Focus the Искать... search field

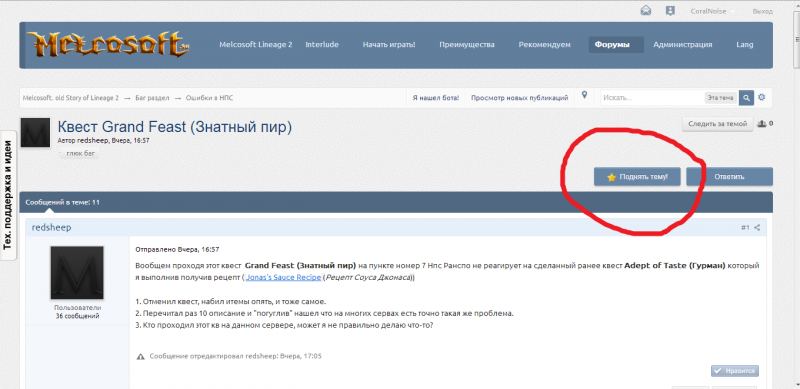click(x=652, y=98)
